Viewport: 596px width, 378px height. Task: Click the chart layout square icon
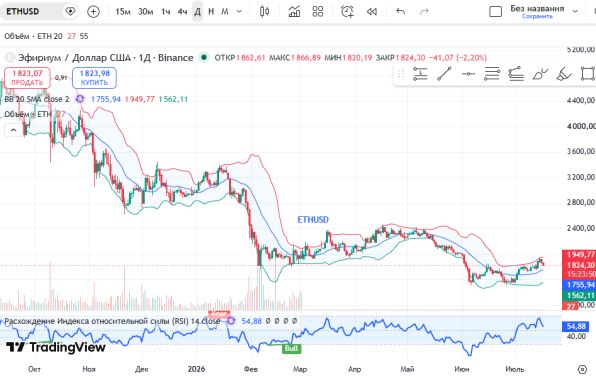point(495,11)
